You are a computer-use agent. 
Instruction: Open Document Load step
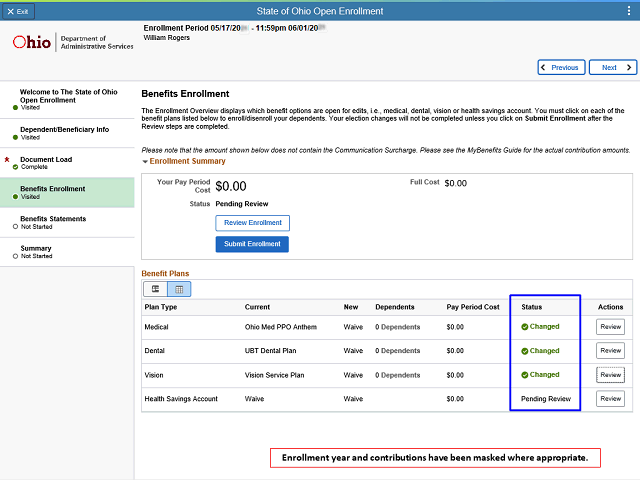67,163
